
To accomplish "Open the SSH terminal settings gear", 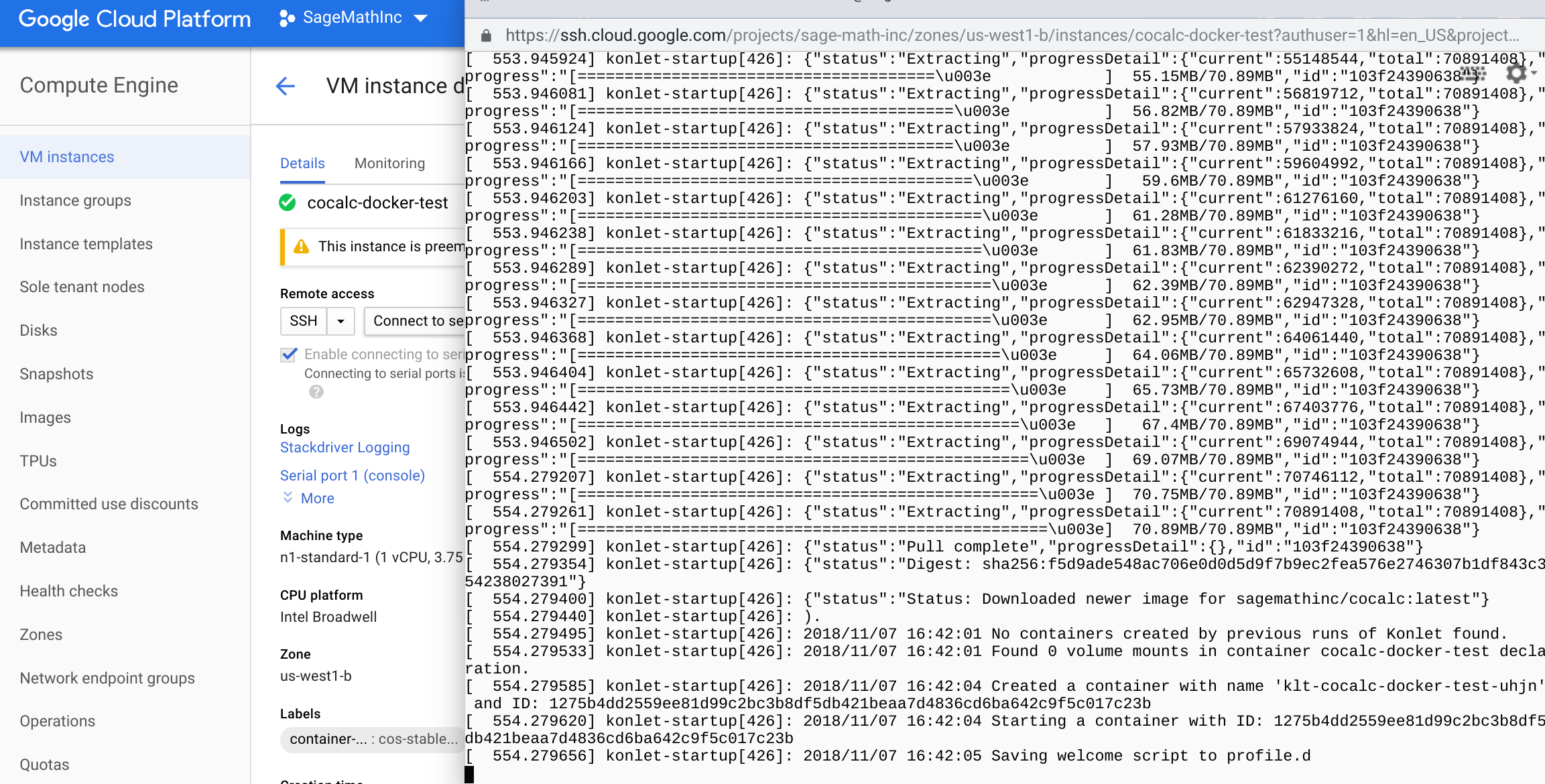I will point(1516,73).
